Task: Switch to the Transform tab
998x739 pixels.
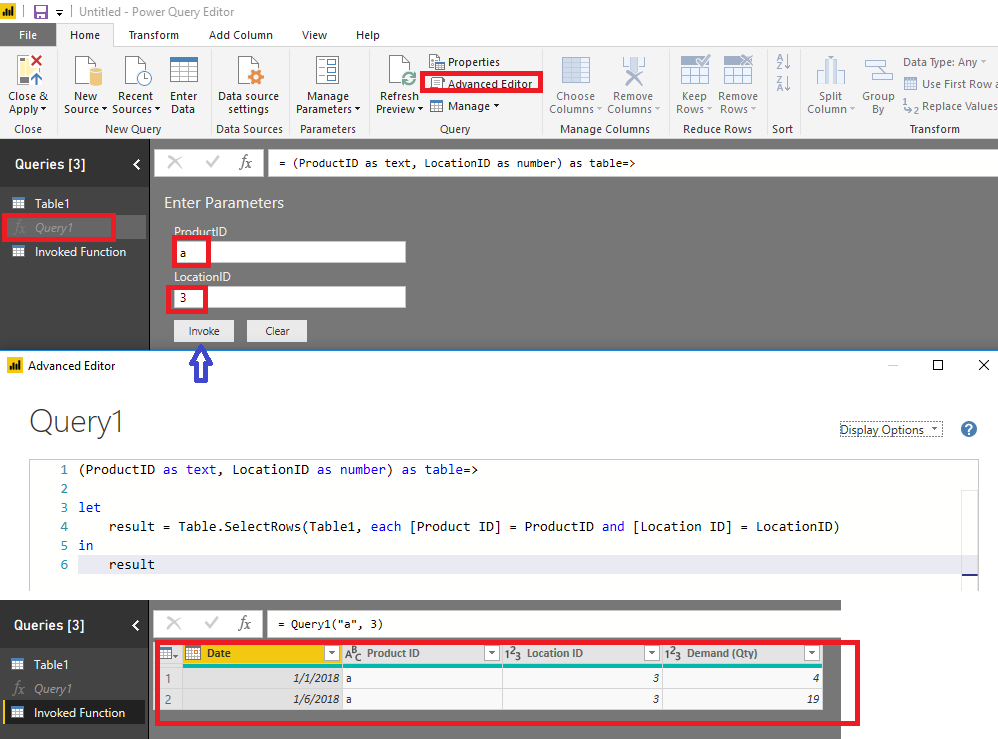Action: [x=153, y=35]
